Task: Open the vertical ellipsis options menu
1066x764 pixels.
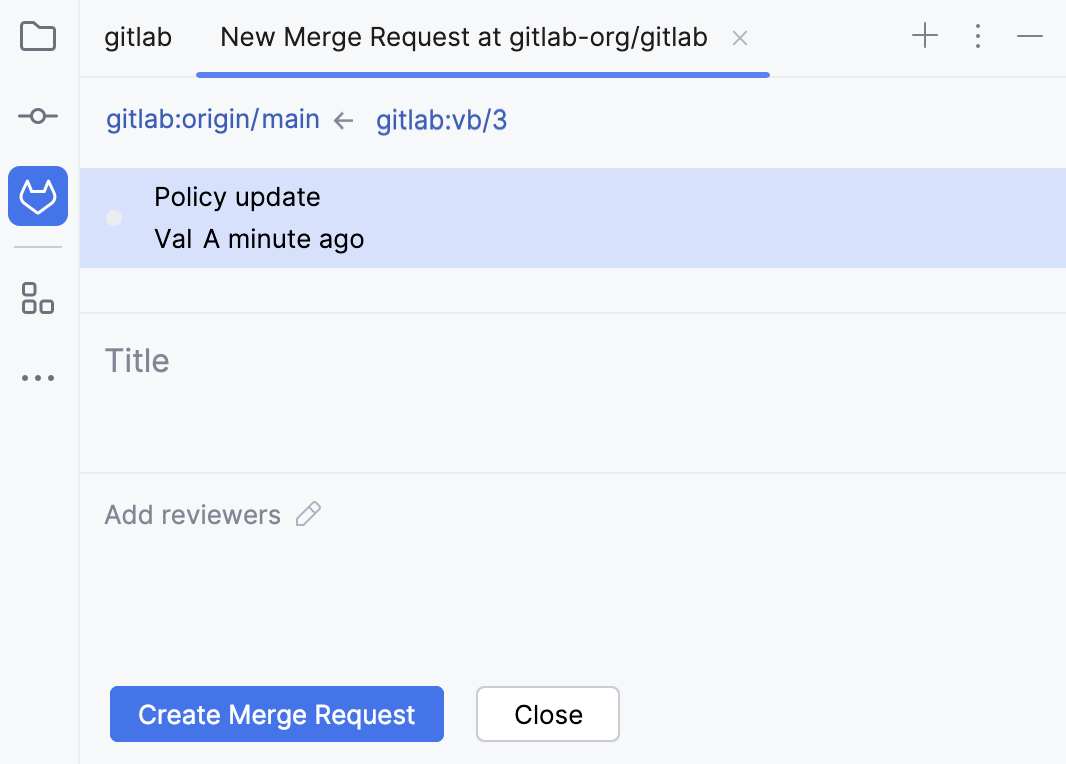Action: pyautogui.click(x=977, y=36)
